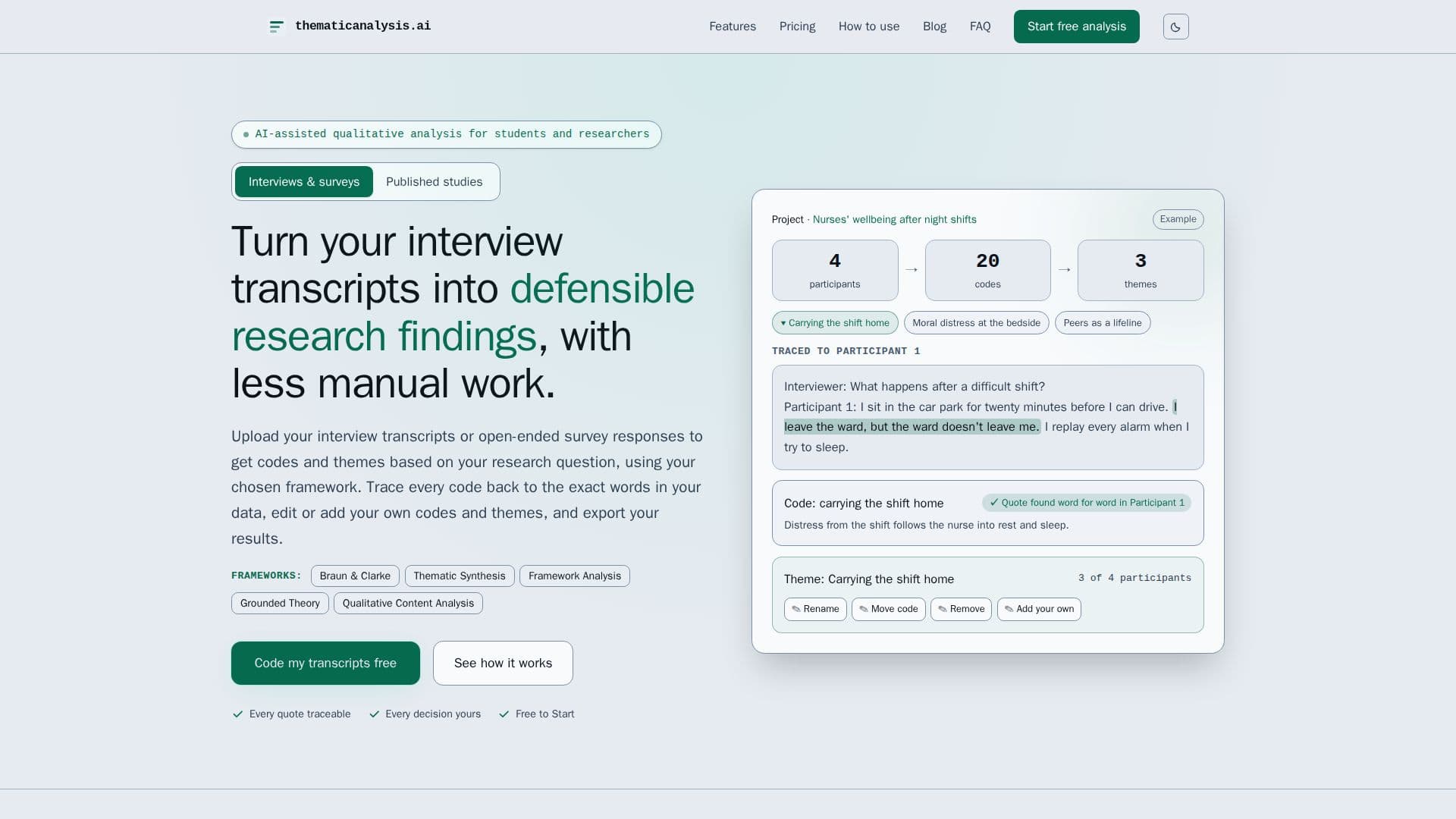Screen dimensions: 1456x819
Task: Jump to the FAQ section
Action: coord(980,27)
